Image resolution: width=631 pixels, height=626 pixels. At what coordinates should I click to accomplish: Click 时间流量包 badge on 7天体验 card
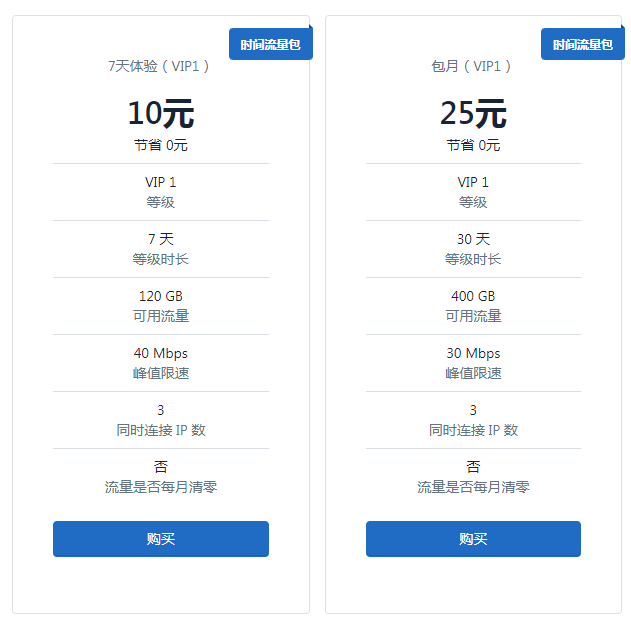pos(271,45)
